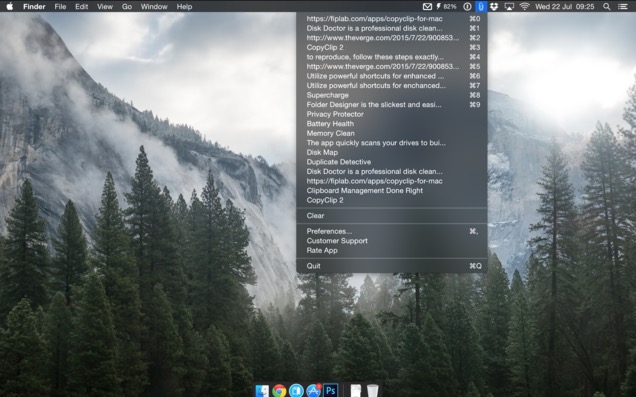This screenshot has height=397, width=636.
Task: Select the 'Folder Designer is the slickest' clip
Action: point(392,105)
